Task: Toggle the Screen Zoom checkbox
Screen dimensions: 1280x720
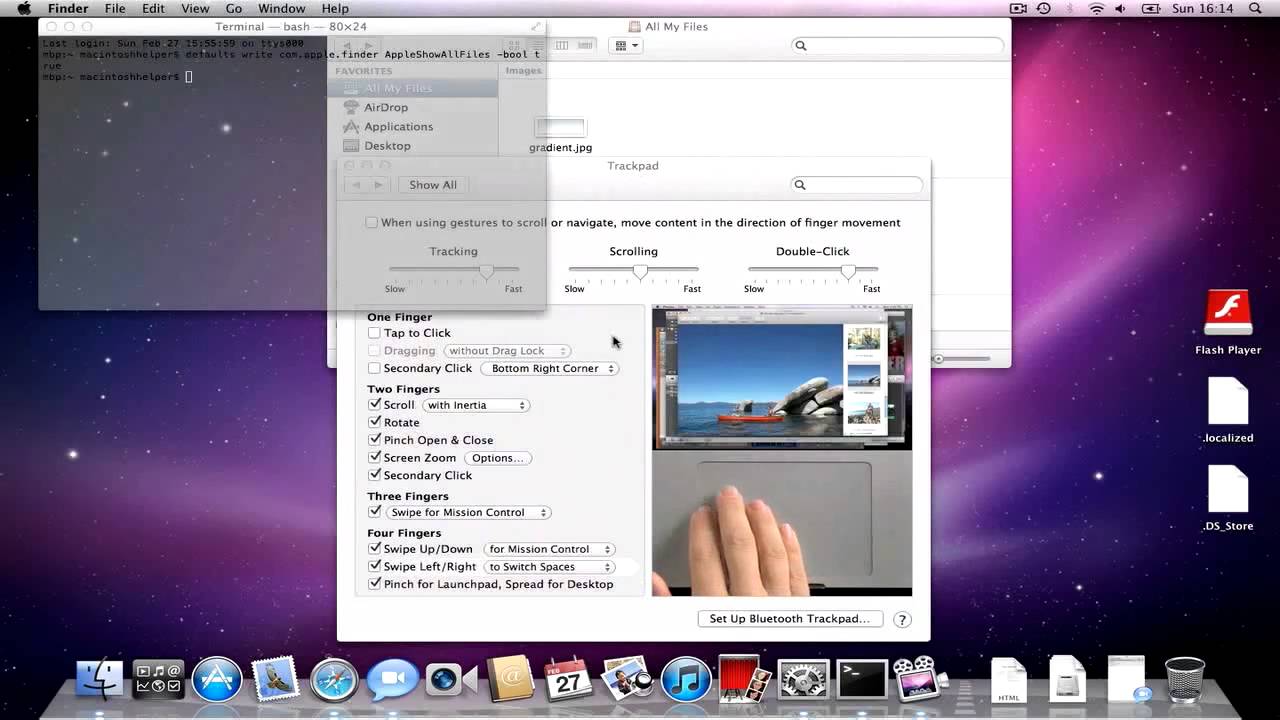Action: point(374,457)
